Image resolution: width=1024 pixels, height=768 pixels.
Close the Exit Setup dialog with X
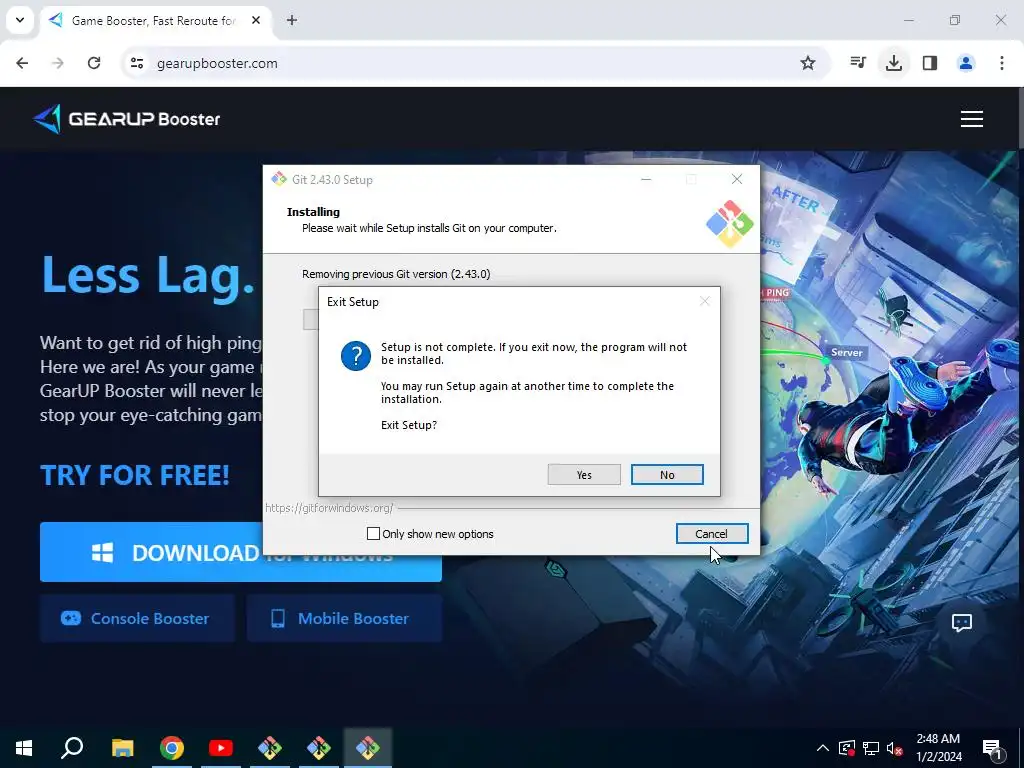pyautogui.click(x=704, y=301)
